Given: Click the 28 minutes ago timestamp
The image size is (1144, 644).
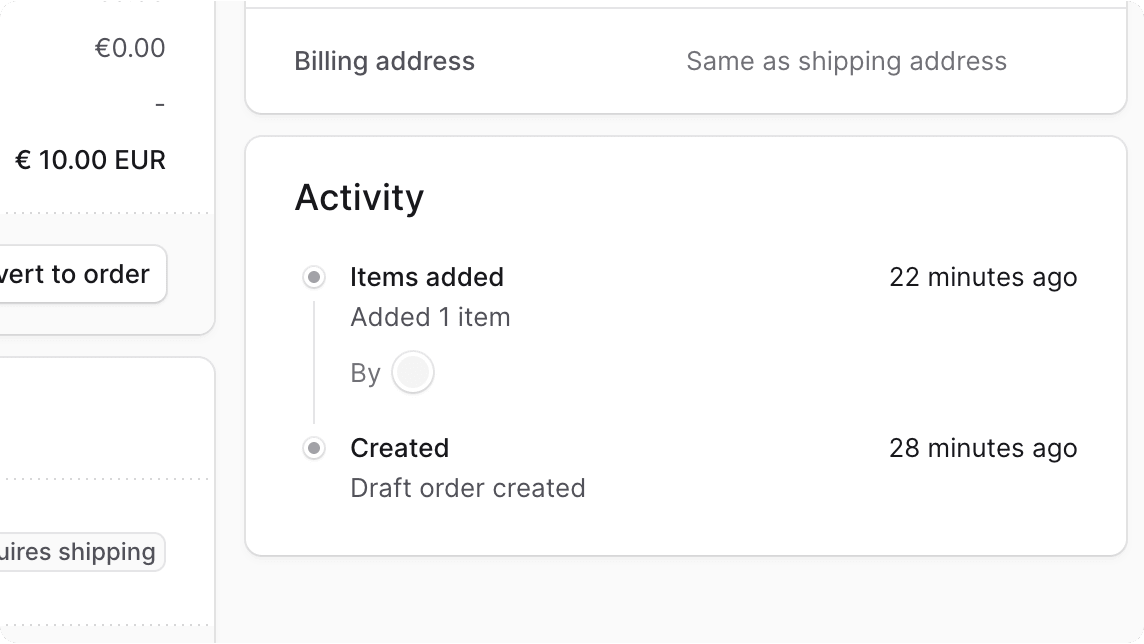Looking at the screenshot, I should (983, 448).
